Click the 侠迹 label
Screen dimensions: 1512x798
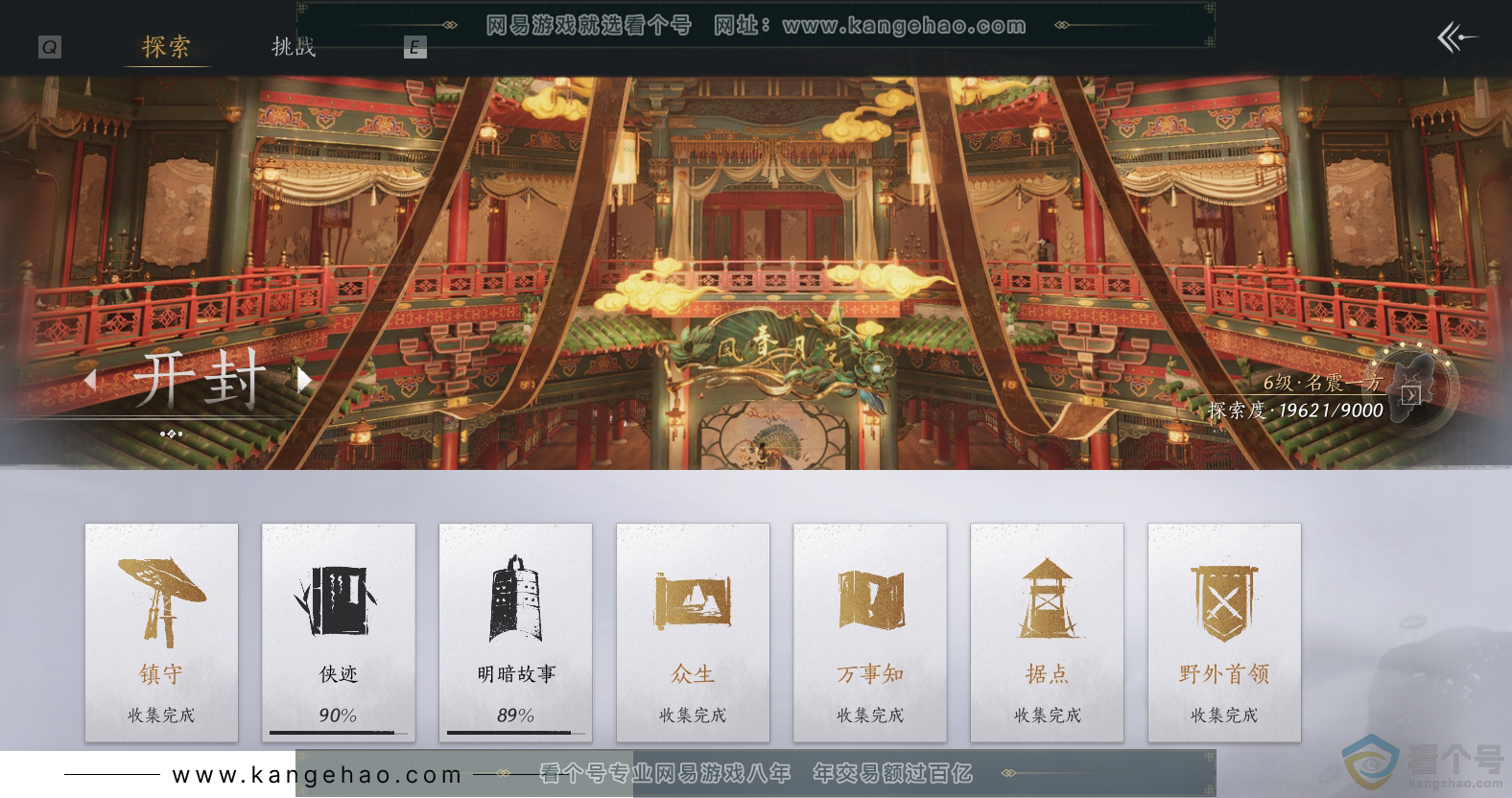pyautogui.click(x=338, y=674)
